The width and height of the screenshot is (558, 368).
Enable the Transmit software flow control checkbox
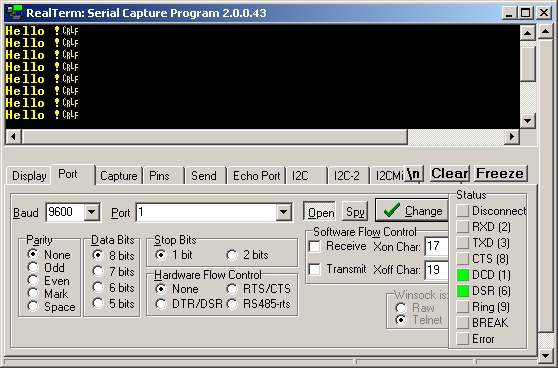315,269
